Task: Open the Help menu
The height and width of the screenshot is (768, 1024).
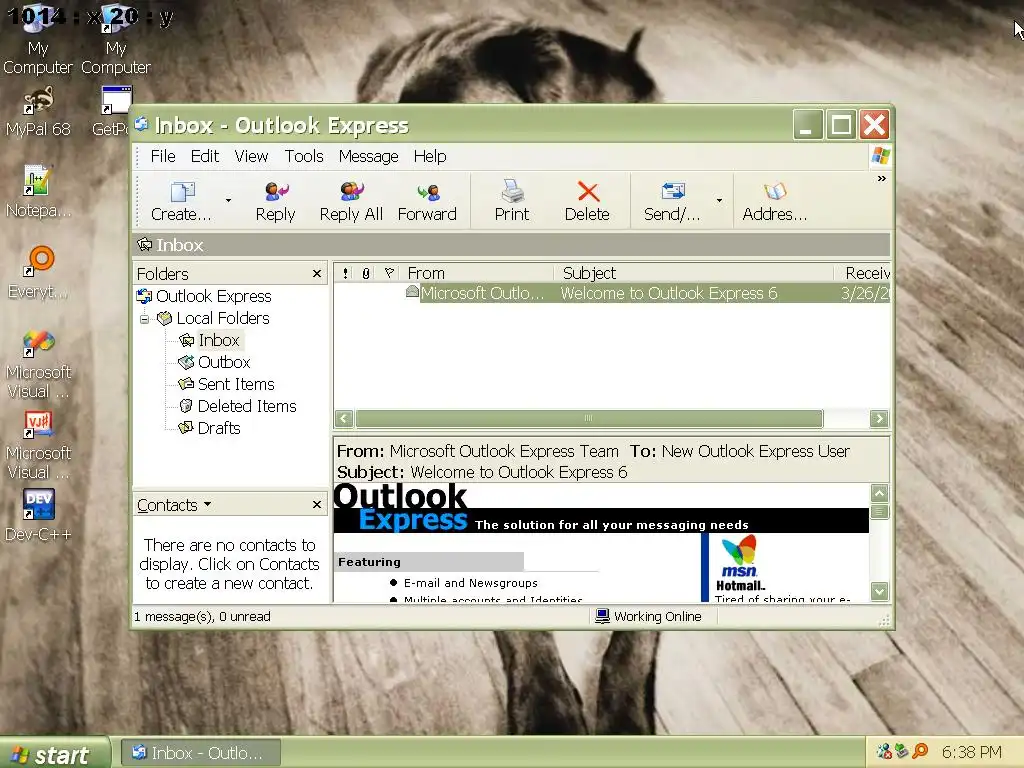Action: (430, 156)
